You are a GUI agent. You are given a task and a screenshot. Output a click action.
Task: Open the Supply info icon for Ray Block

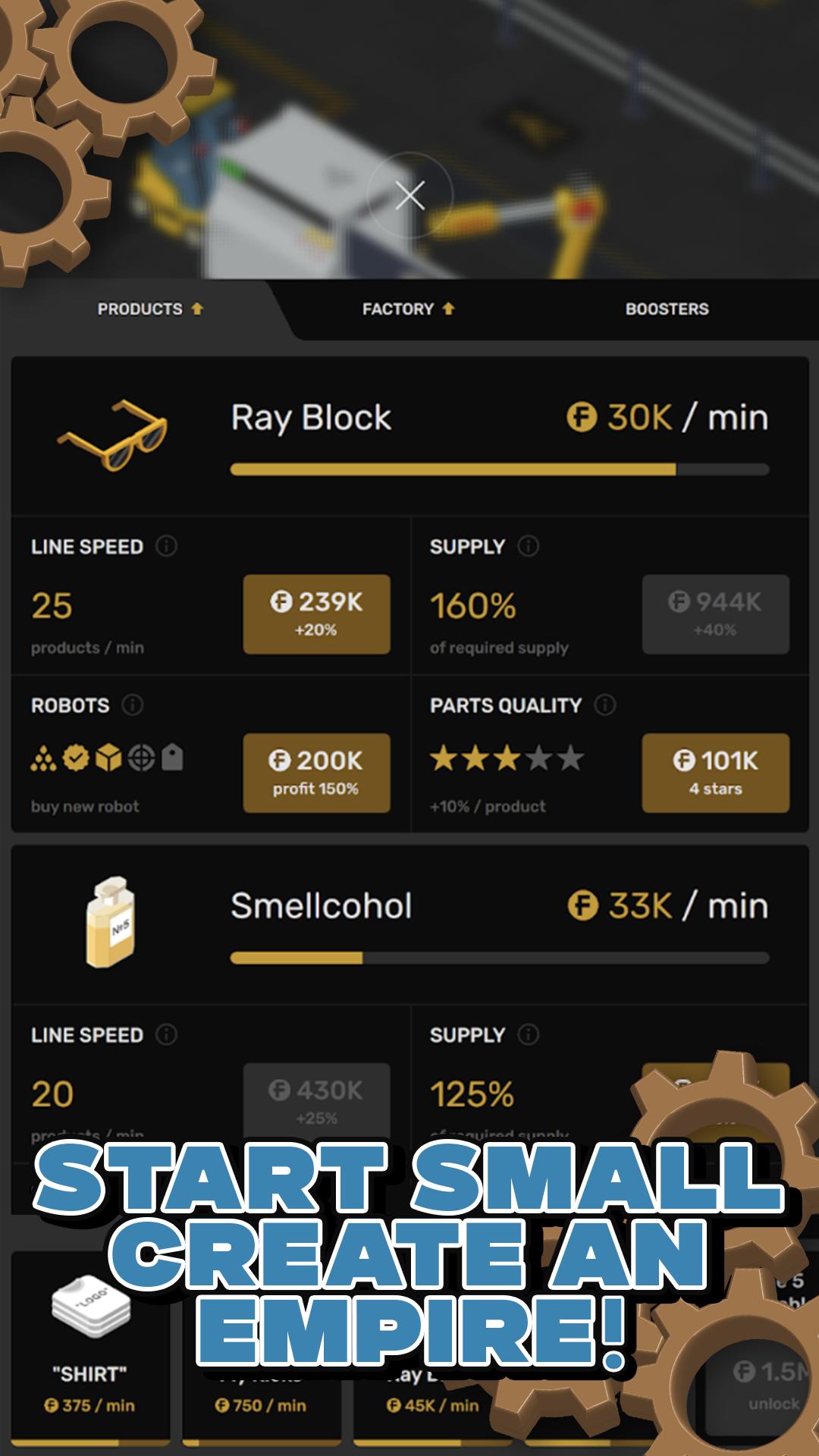[x=529, y=546]
